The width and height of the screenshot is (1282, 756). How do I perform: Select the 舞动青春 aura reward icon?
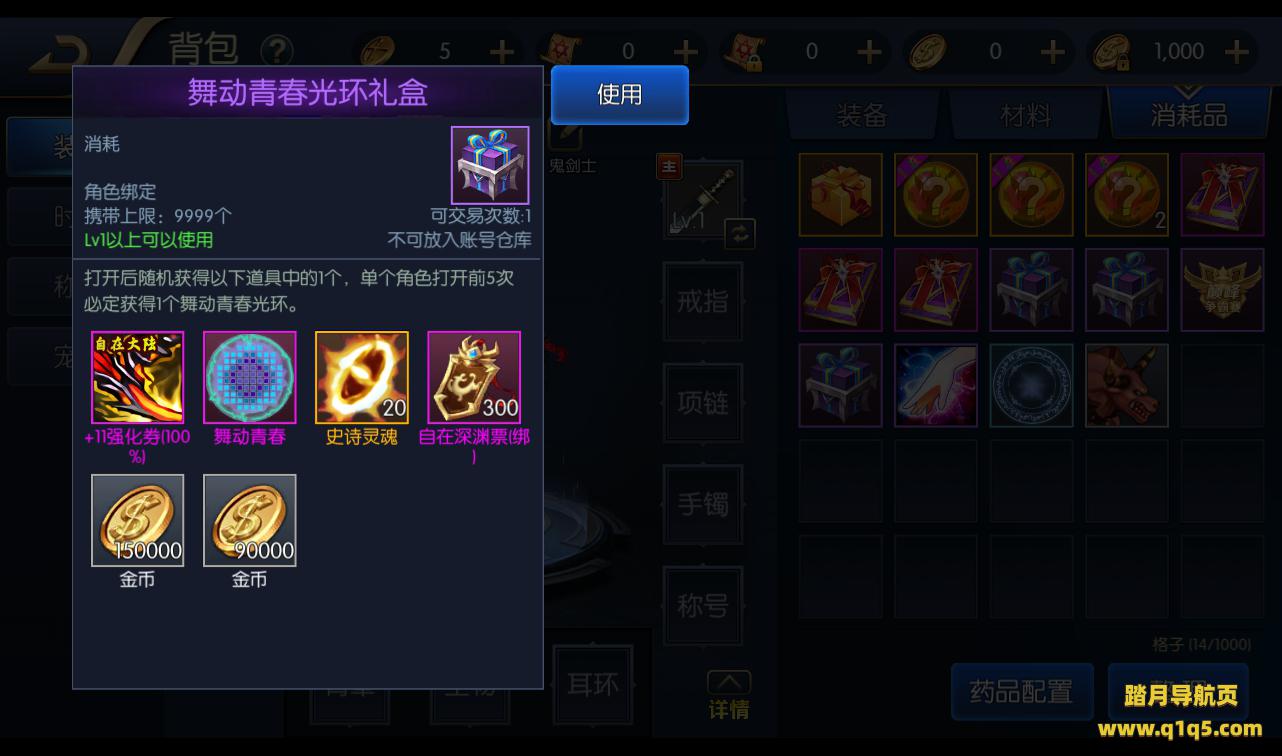250,378
